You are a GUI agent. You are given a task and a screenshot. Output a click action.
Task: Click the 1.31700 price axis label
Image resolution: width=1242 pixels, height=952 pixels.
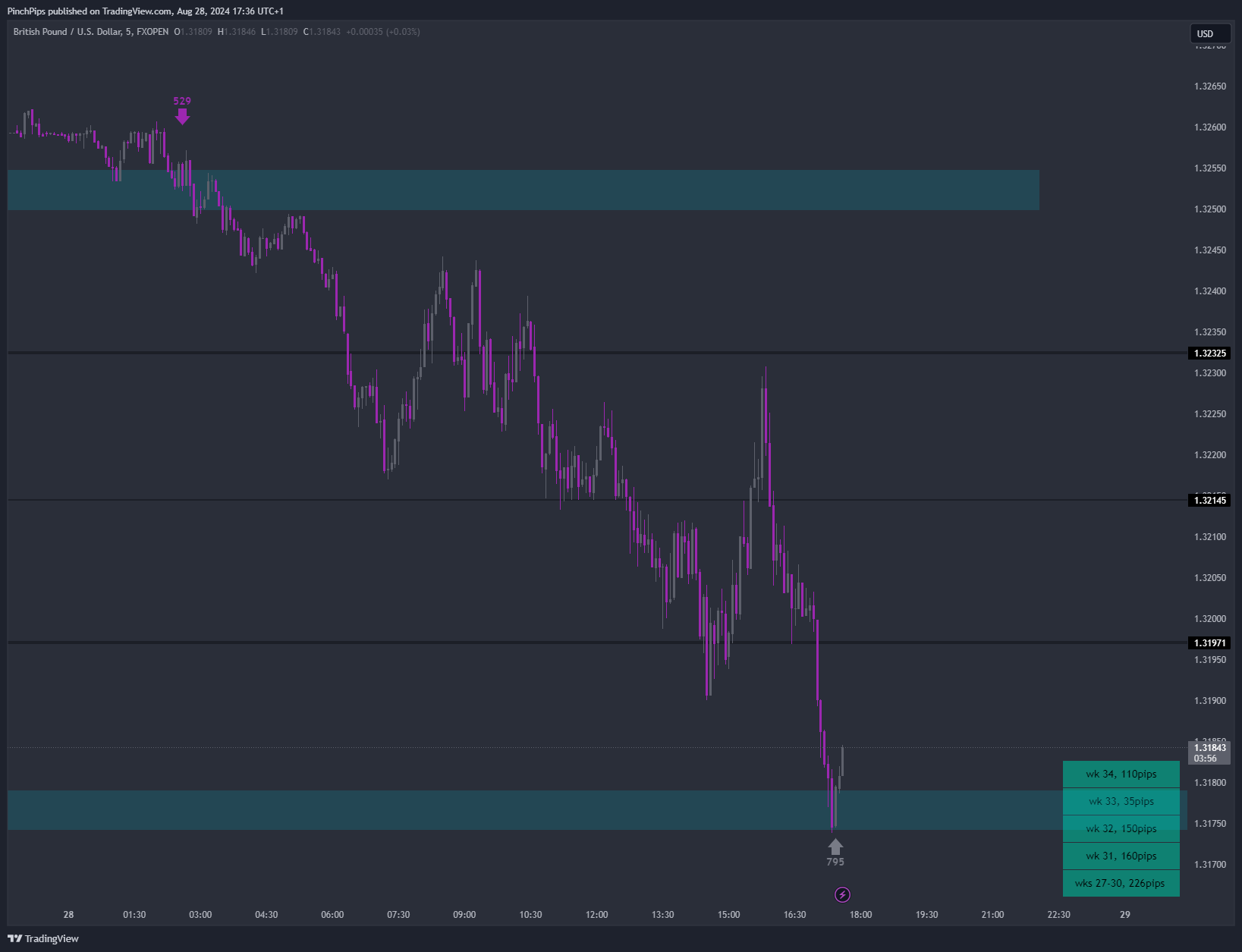click(x=1210, y=865)
